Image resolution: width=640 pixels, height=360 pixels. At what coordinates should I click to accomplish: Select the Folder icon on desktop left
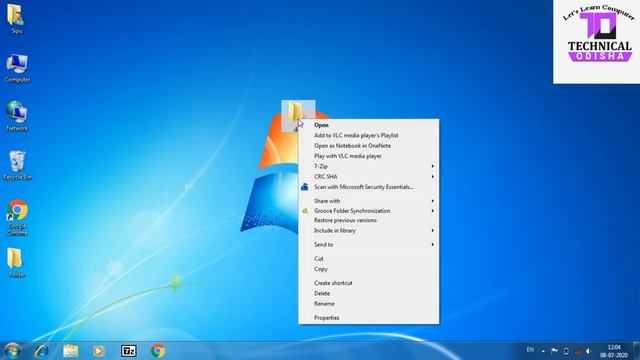[16, 263]
